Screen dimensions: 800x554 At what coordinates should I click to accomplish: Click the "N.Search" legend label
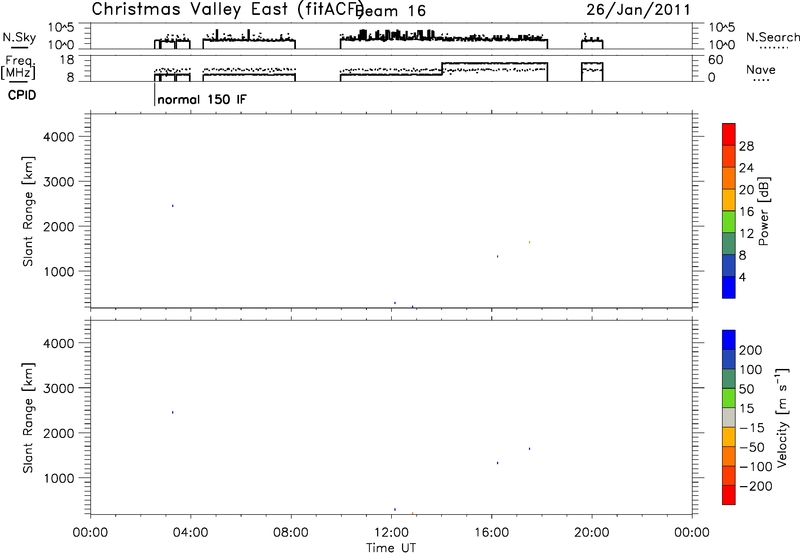(772, 37)
